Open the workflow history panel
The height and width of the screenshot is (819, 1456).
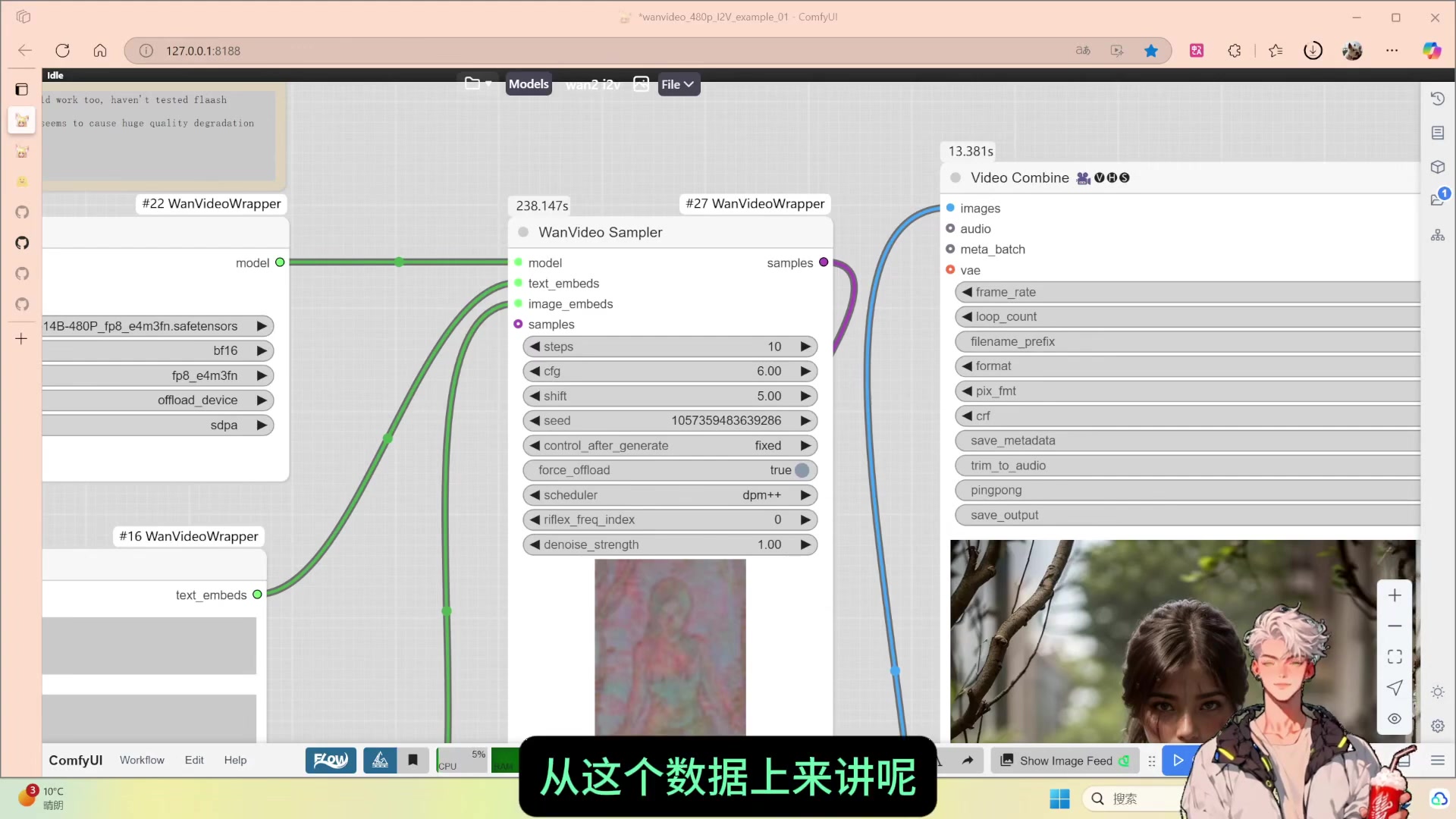pyautogui.click(x=1437, y=98)
